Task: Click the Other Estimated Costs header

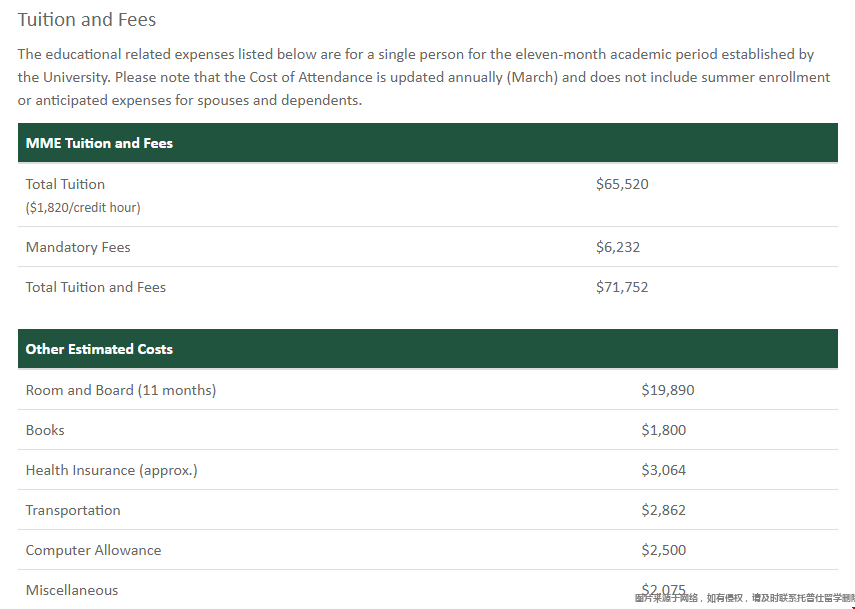Action: click(x=99, y=349)
